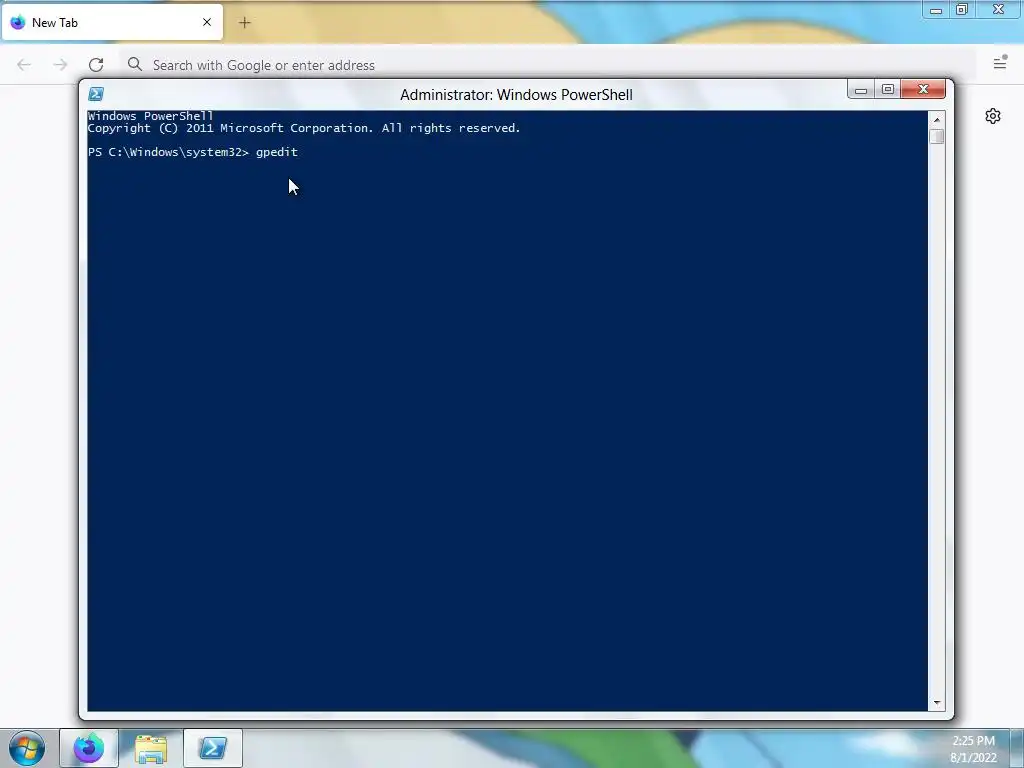Switch to Firefox in taskbar

coord(89,748)
